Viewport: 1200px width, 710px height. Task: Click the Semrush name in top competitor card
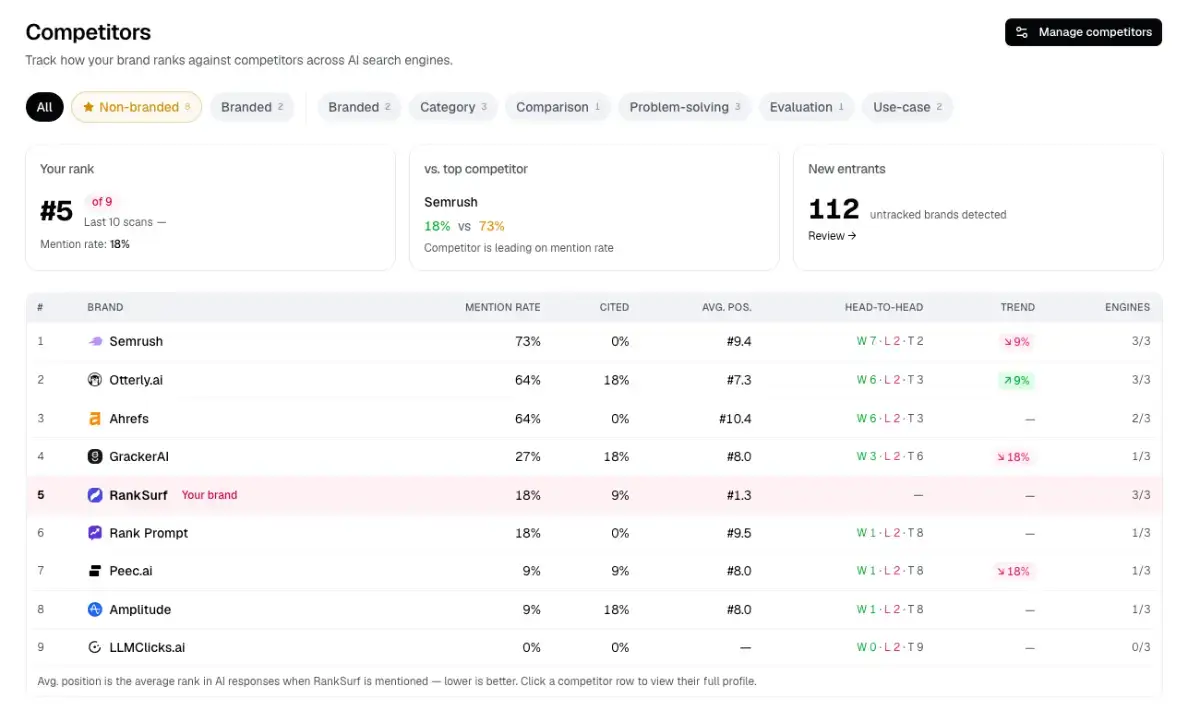451,202
